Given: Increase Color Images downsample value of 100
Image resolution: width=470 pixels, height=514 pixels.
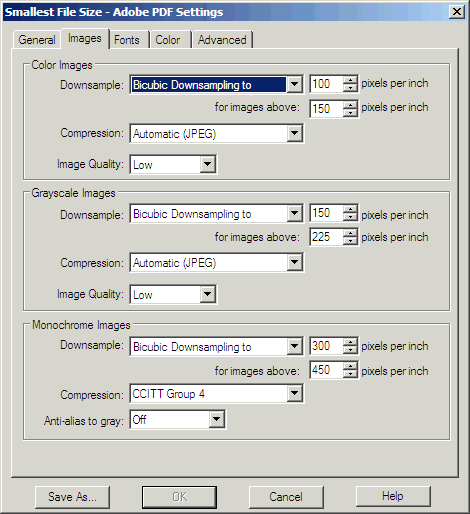Looking at the screenshot, I should coord(350,80).
